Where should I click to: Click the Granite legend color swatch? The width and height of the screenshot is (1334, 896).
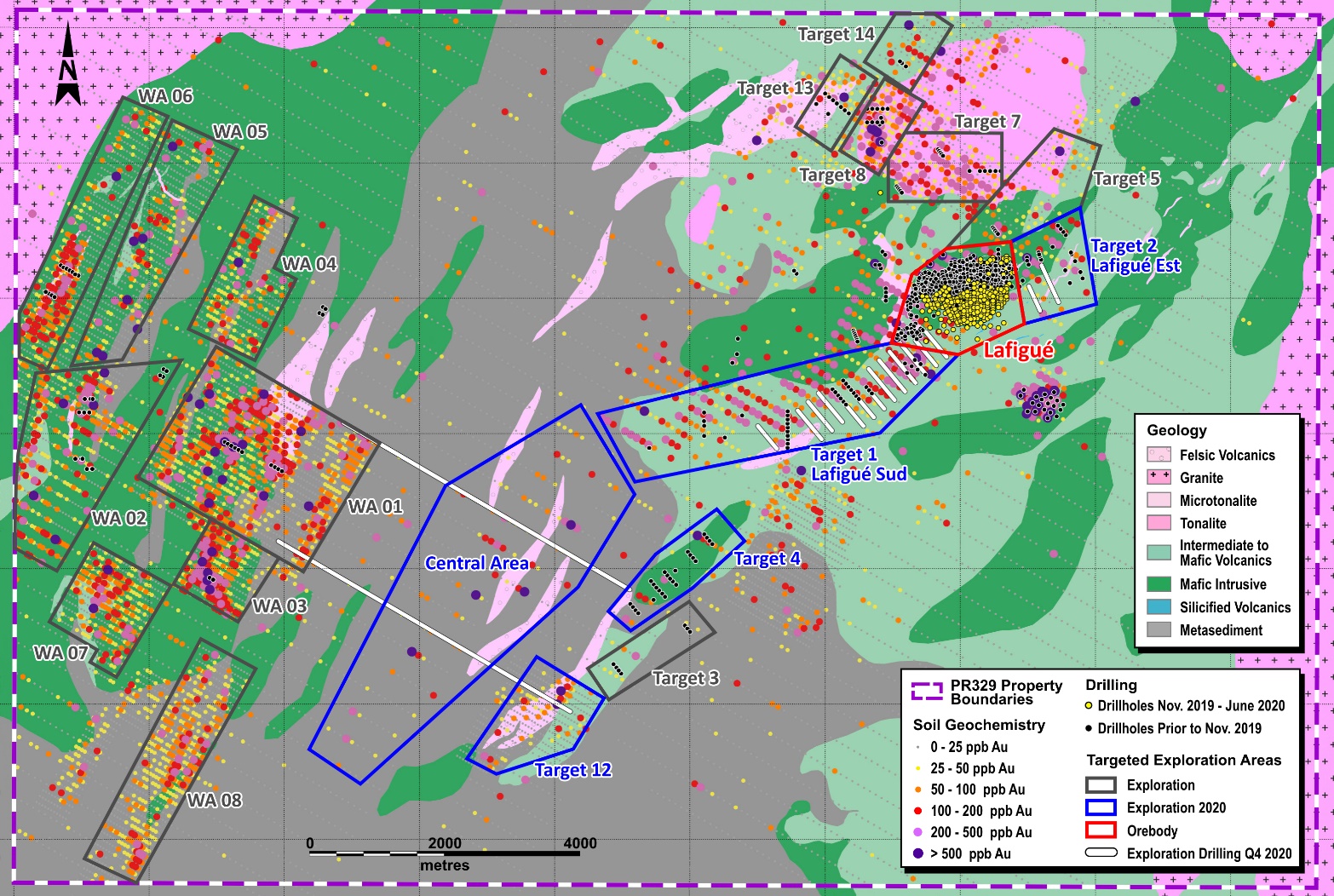click(1159, 477)
